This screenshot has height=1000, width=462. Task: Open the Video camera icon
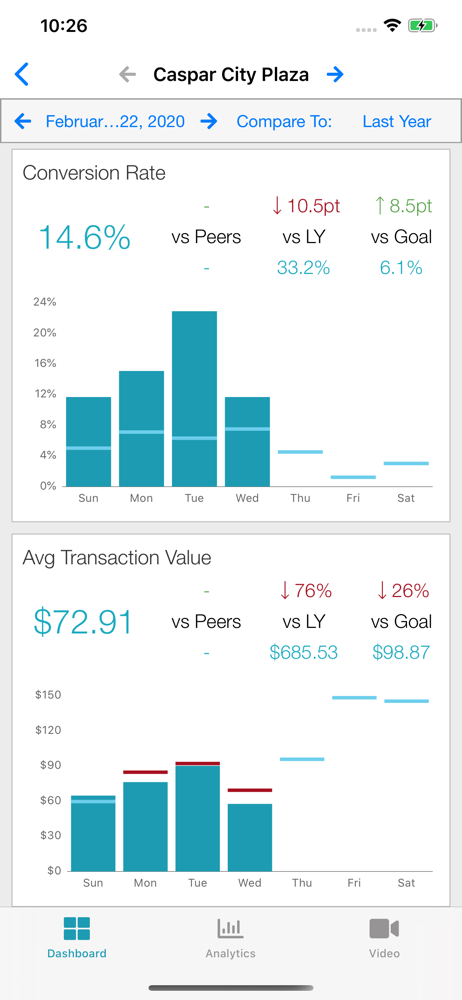coord(384,929)
